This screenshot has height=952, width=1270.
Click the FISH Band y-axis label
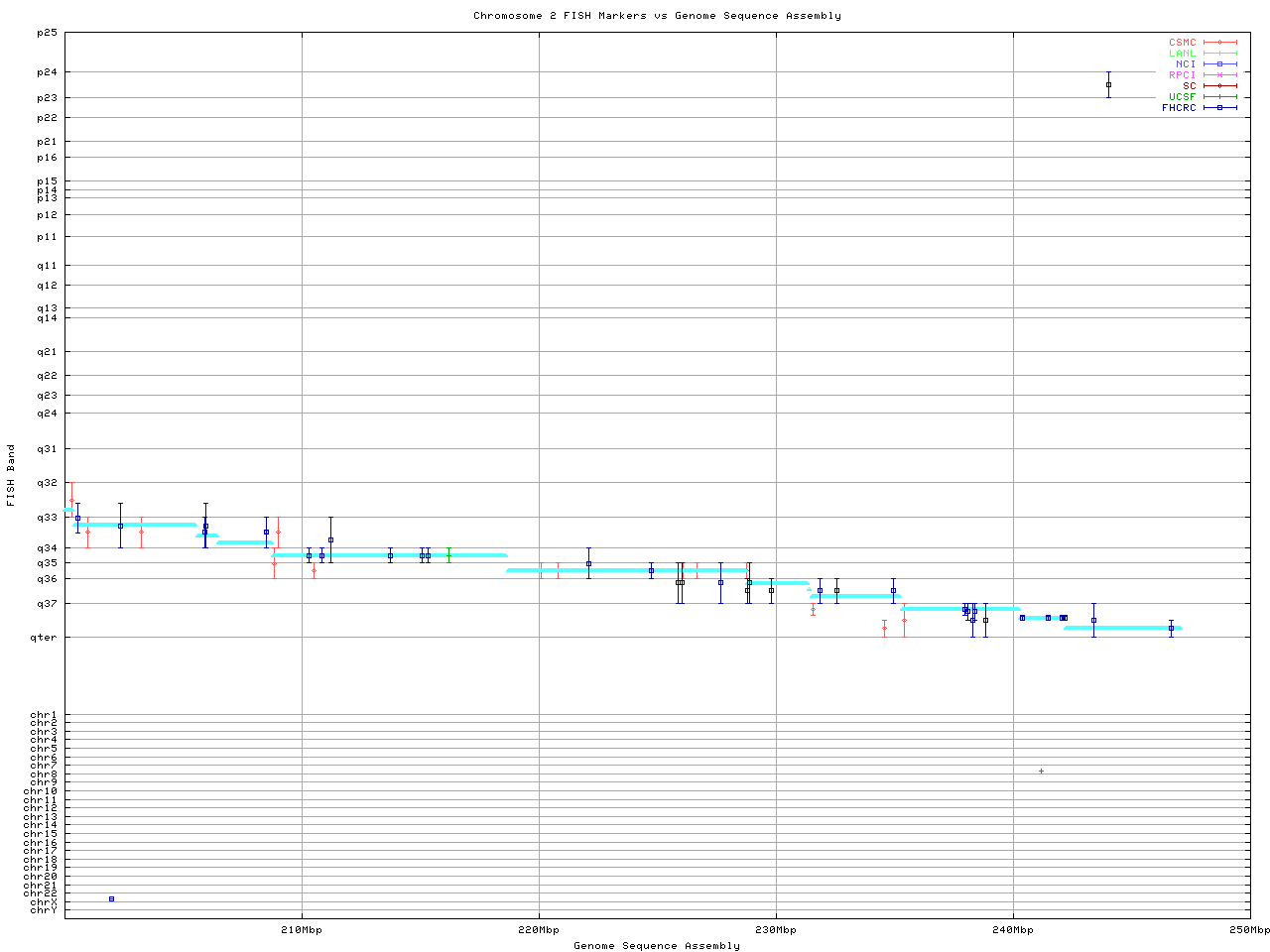coord(11,475)
